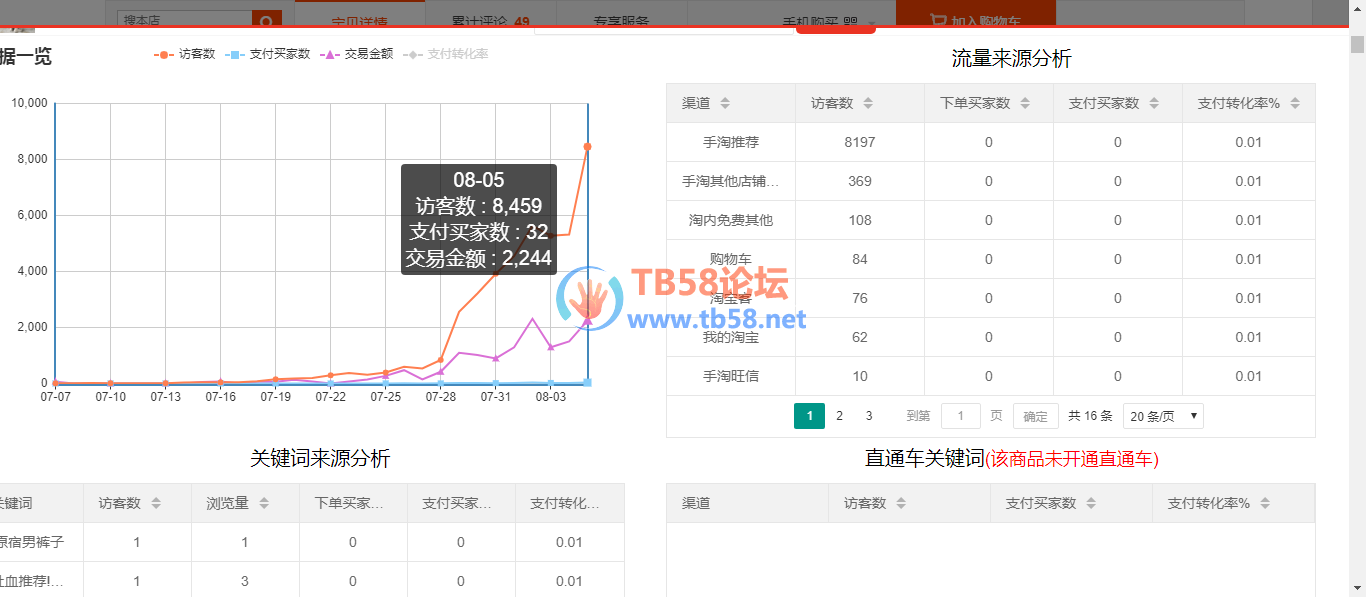Image resolution: width=1366 pixels, height=597 pixels.
Task: Sort traffic source table by 支付转化率% column
Action: point(1295,103)
